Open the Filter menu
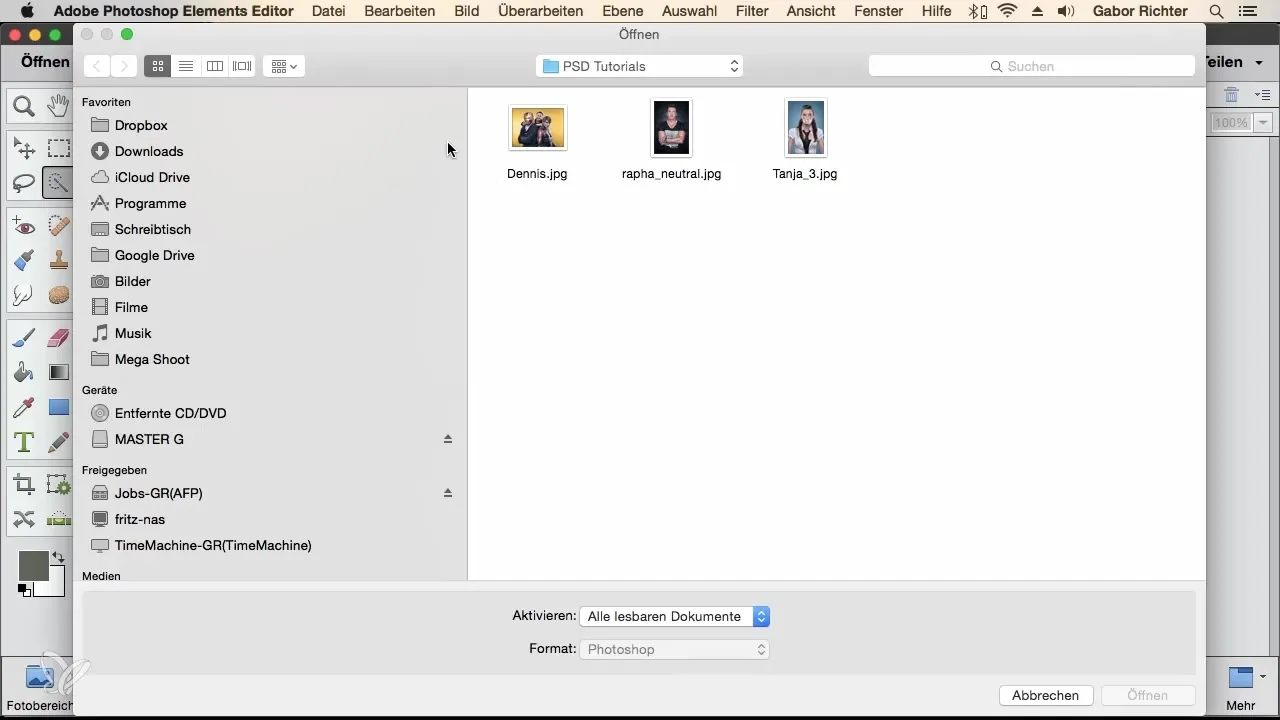The image size is (1280, 720). point(751,11)
